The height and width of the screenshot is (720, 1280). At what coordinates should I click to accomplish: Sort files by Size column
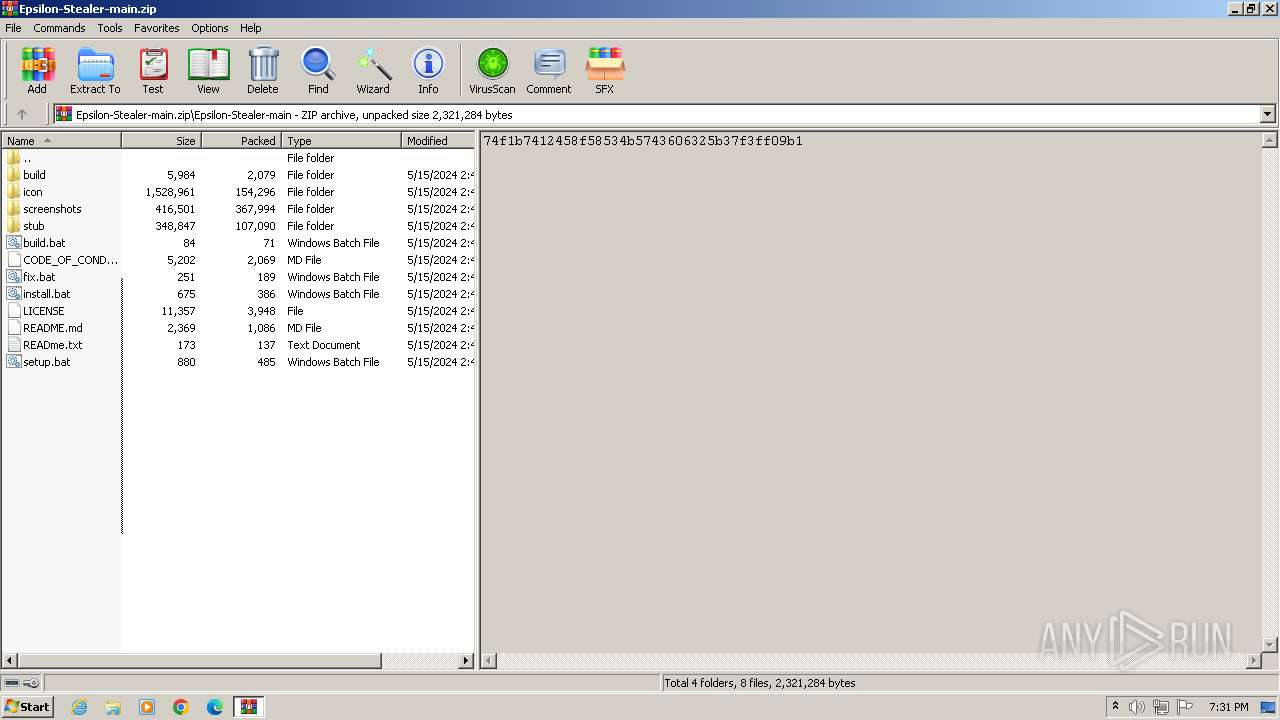(x=162, y=141)
